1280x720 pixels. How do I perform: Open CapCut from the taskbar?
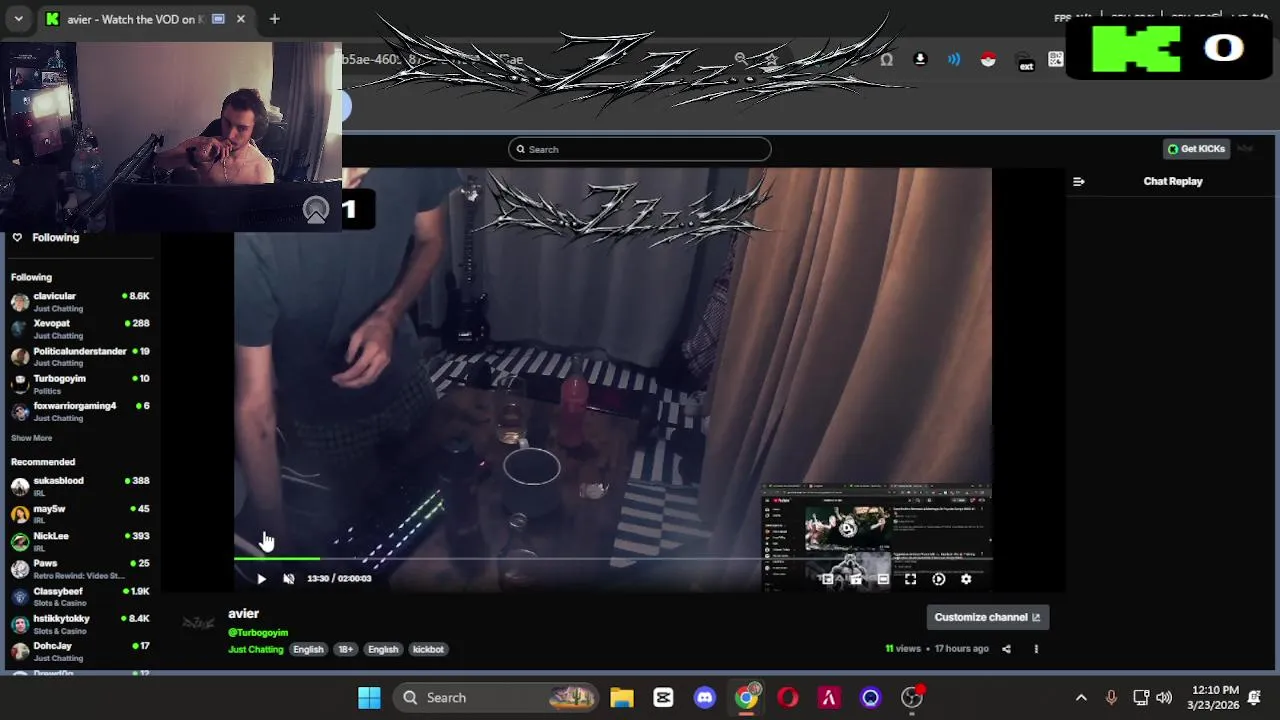click(663, 698)
